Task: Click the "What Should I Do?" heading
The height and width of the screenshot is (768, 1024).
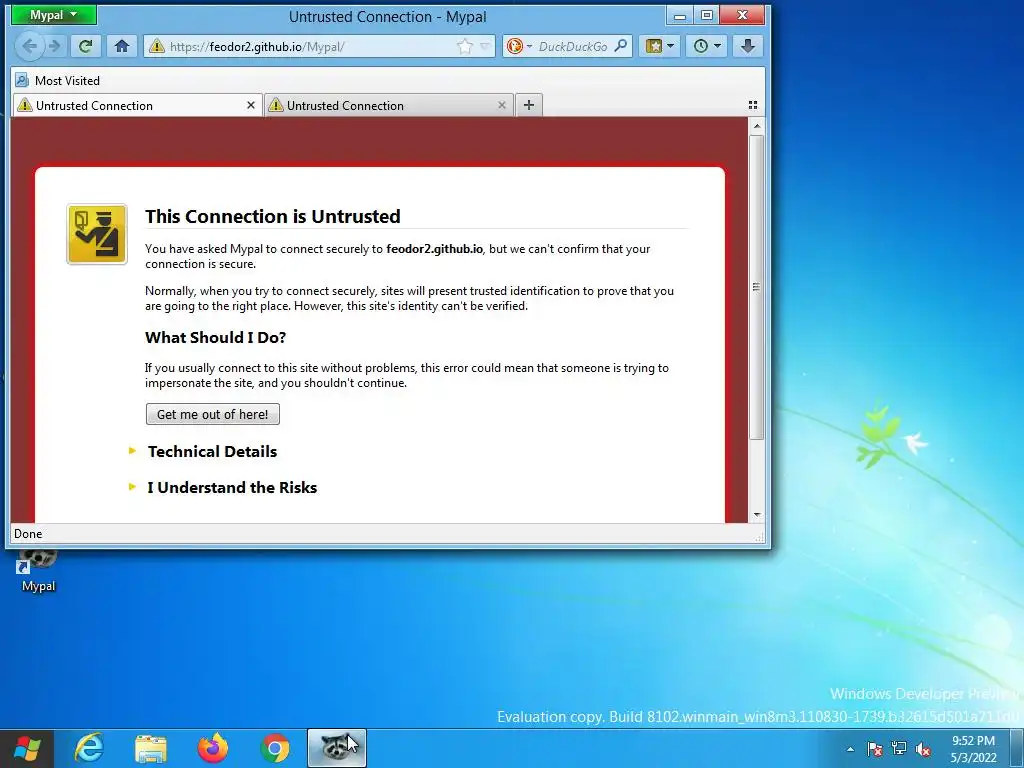Action: [216, 338]
